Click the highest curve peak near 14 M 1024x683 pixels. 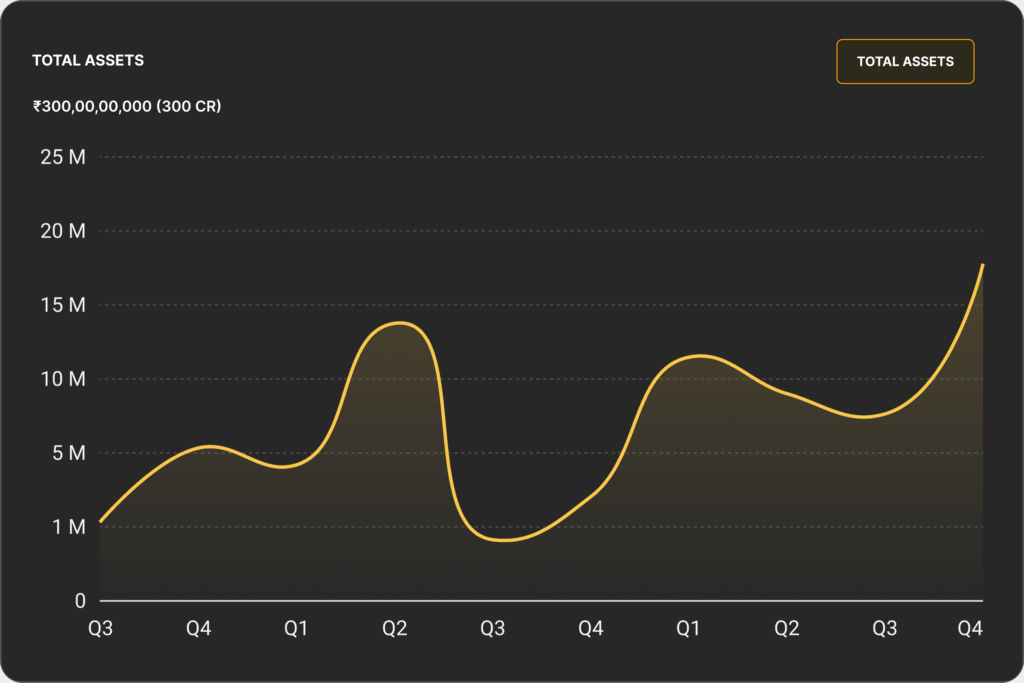[x=400, y=322]
